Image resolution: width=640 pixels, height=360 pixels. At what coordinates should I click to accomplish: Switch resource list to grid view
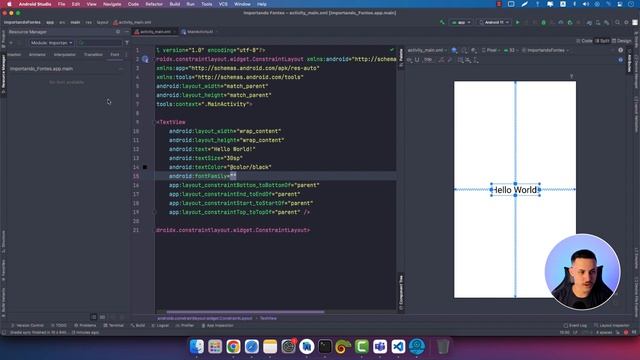[x=102, y=317]
